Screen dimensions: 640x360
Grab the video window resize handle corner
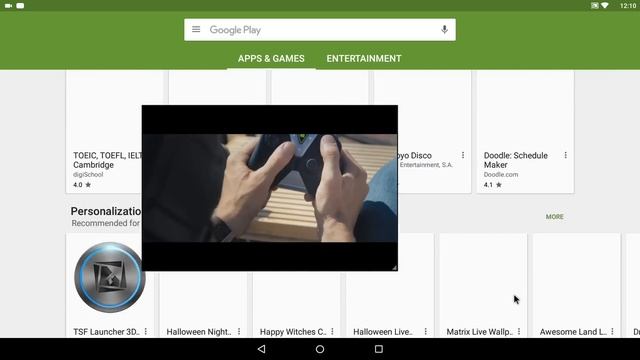(394, 267)
